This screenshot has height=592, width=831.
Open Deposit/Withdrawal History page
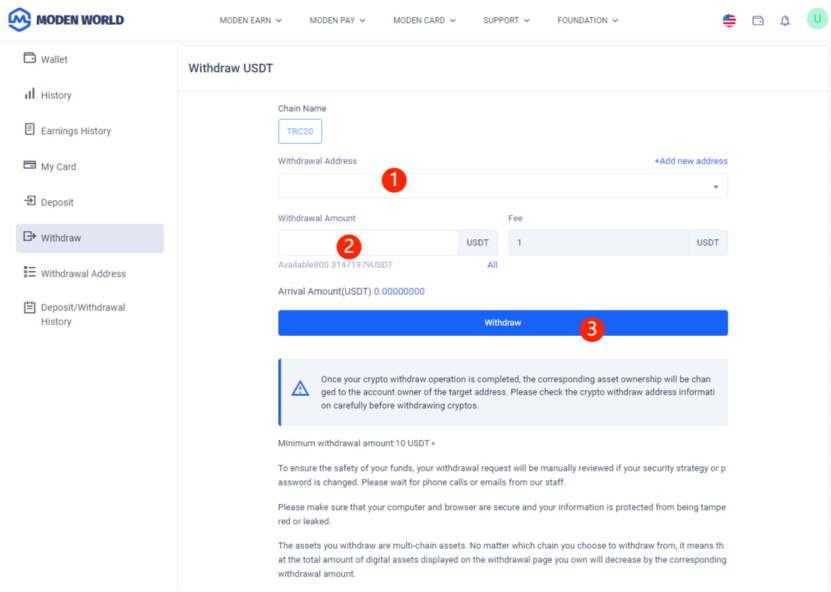tap(83, 314)
